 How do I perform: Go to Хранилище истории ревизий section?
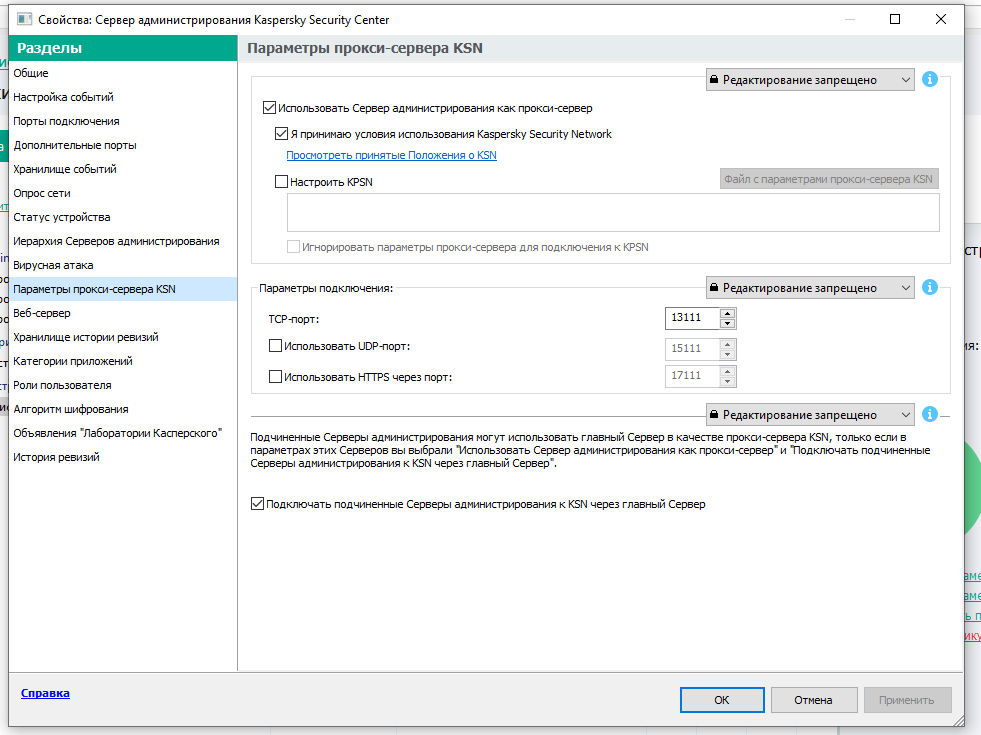[x=123, y=337]
